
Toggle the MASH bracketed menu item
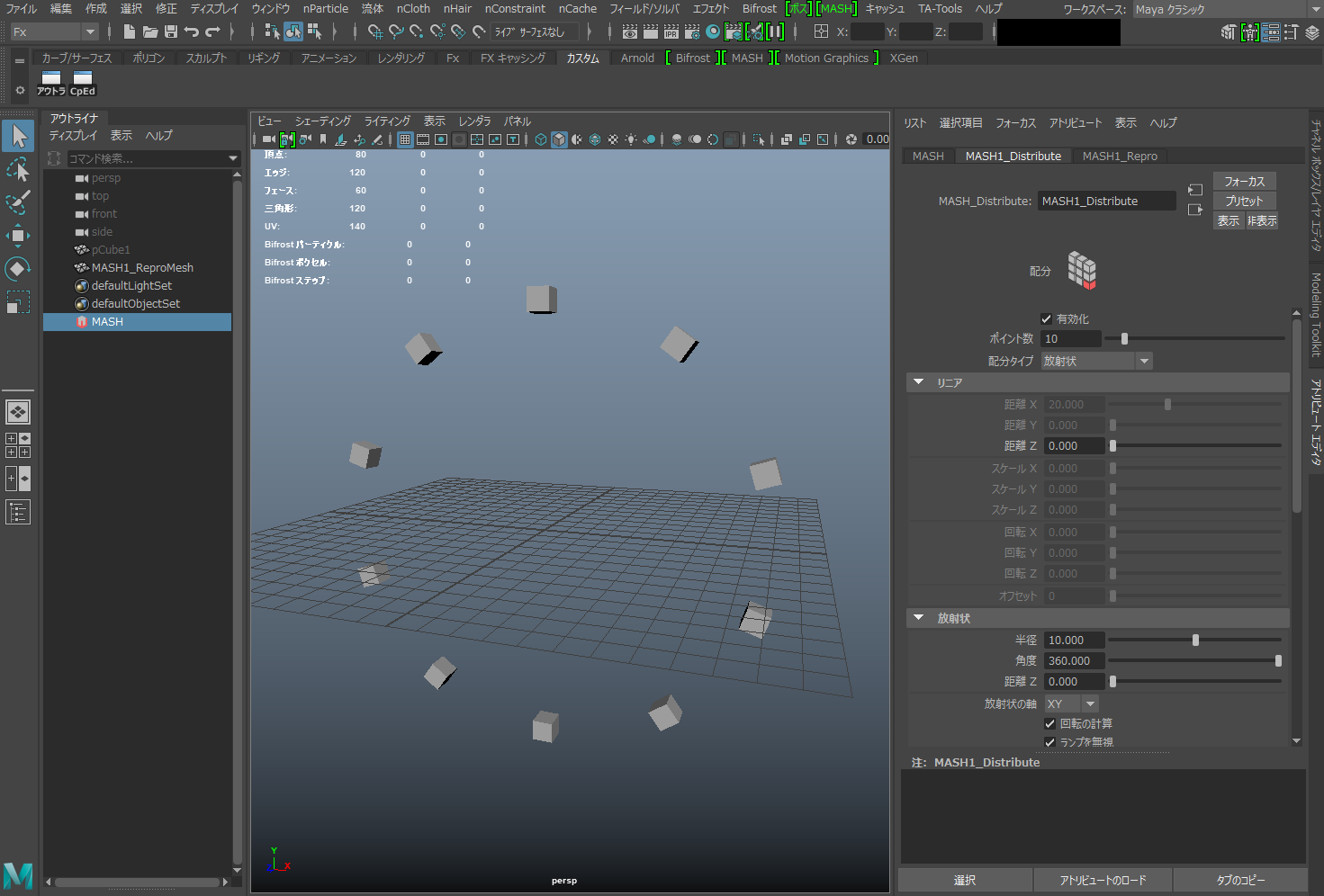click(837, 8)
